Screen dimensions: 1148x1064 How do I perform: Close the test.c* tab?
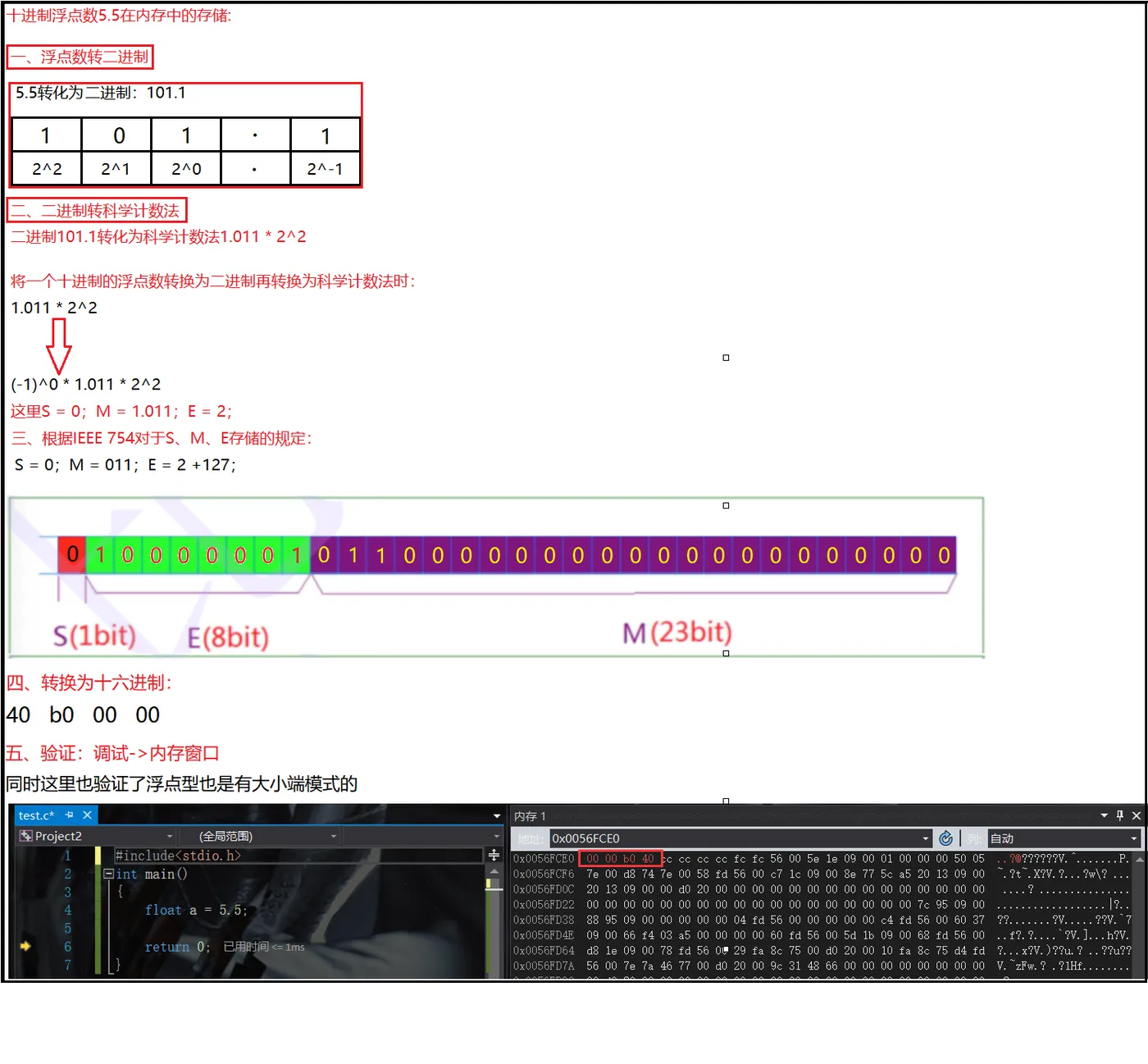[x=87, y=815]
